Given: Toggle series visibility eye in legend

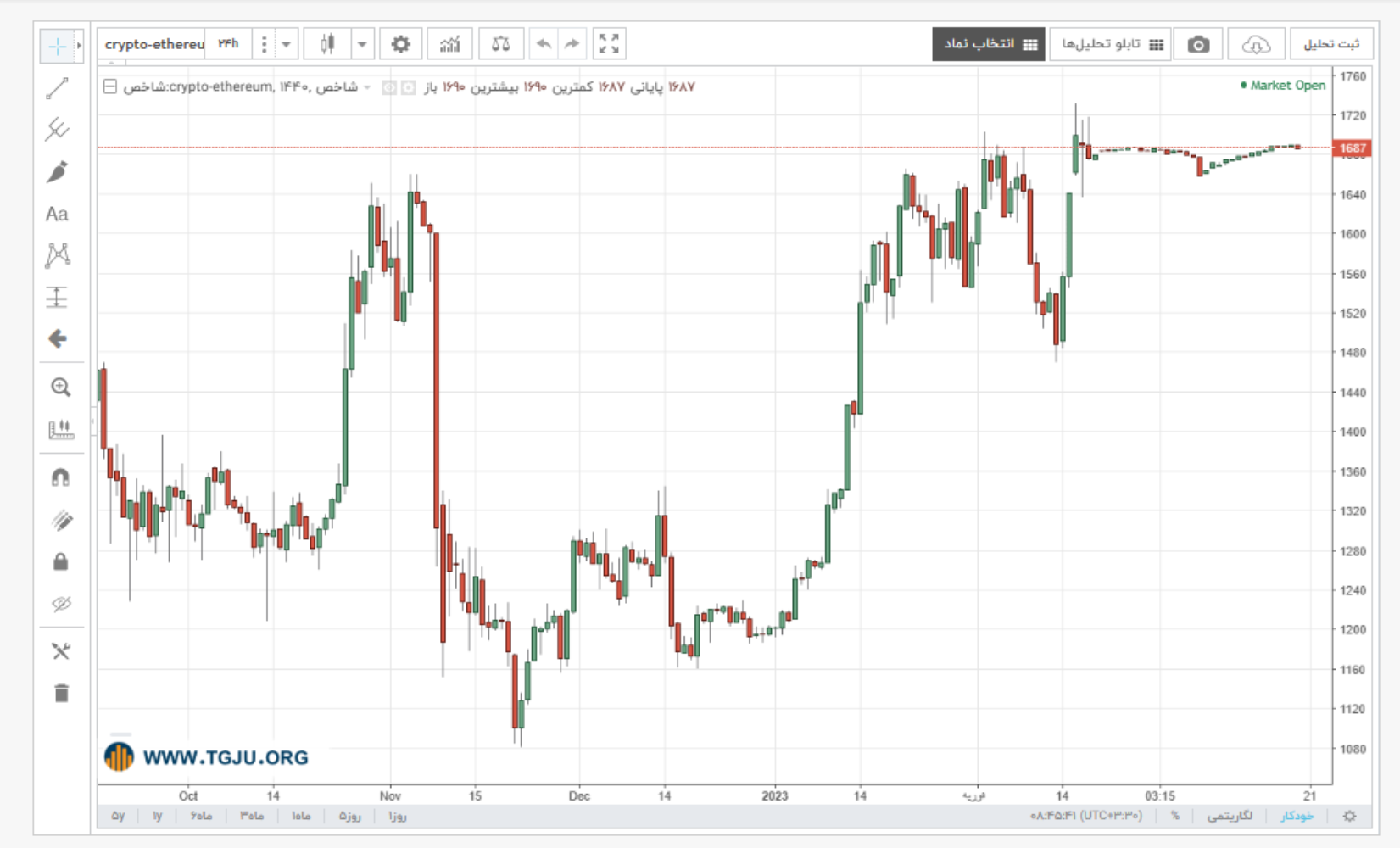Looking at the screenshot, I should (x=389, y=87).
